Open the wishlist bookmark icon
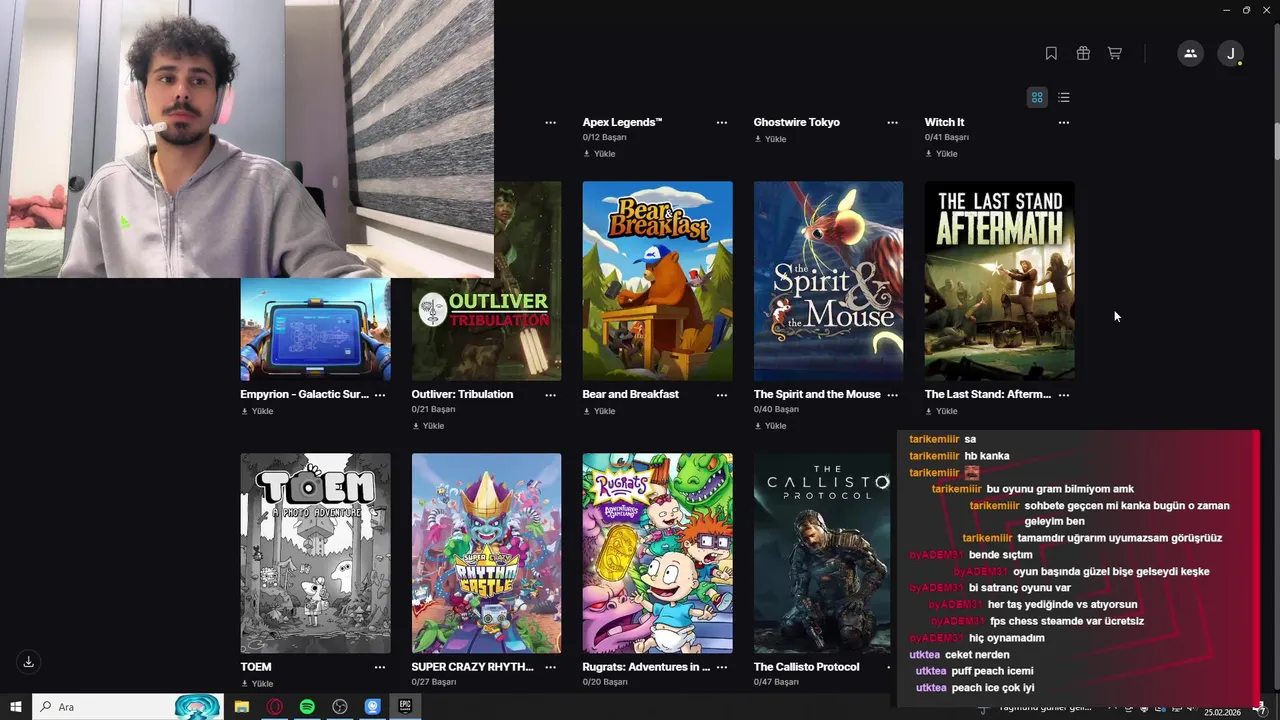 1051,53
